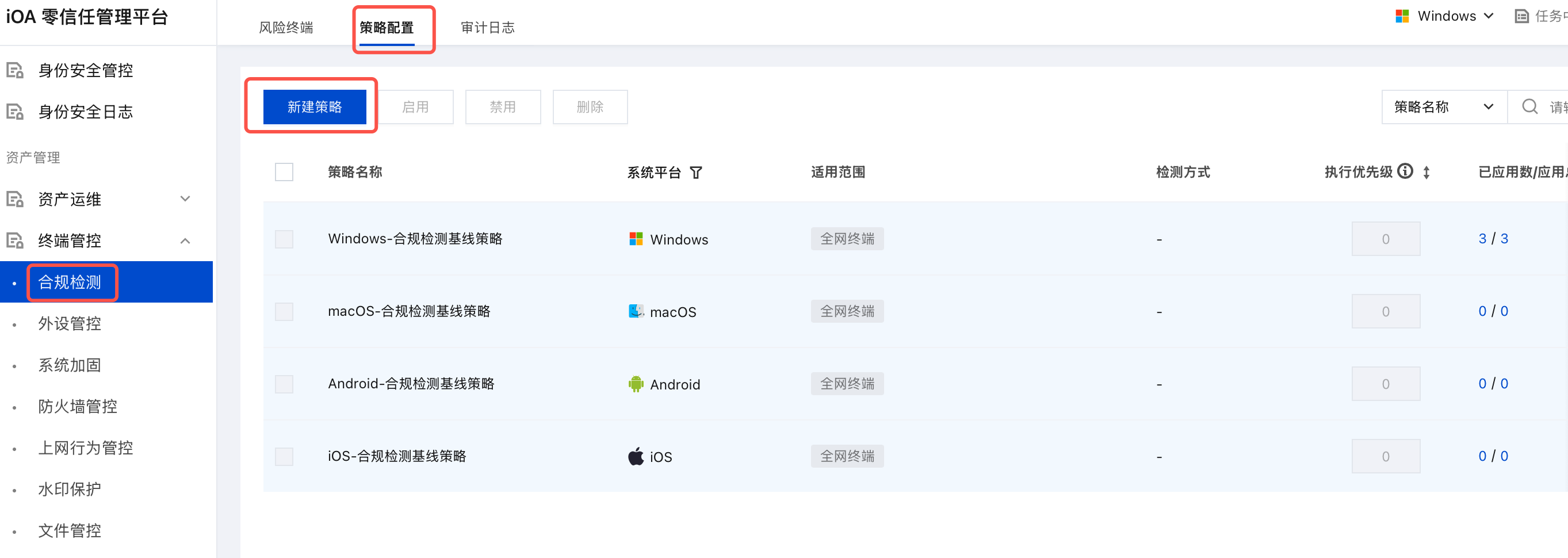The height and width of the screenshot is (558, 1568).
Task: Click the 身份安全日志 sidebar icon
Action: tap(14, 112)
